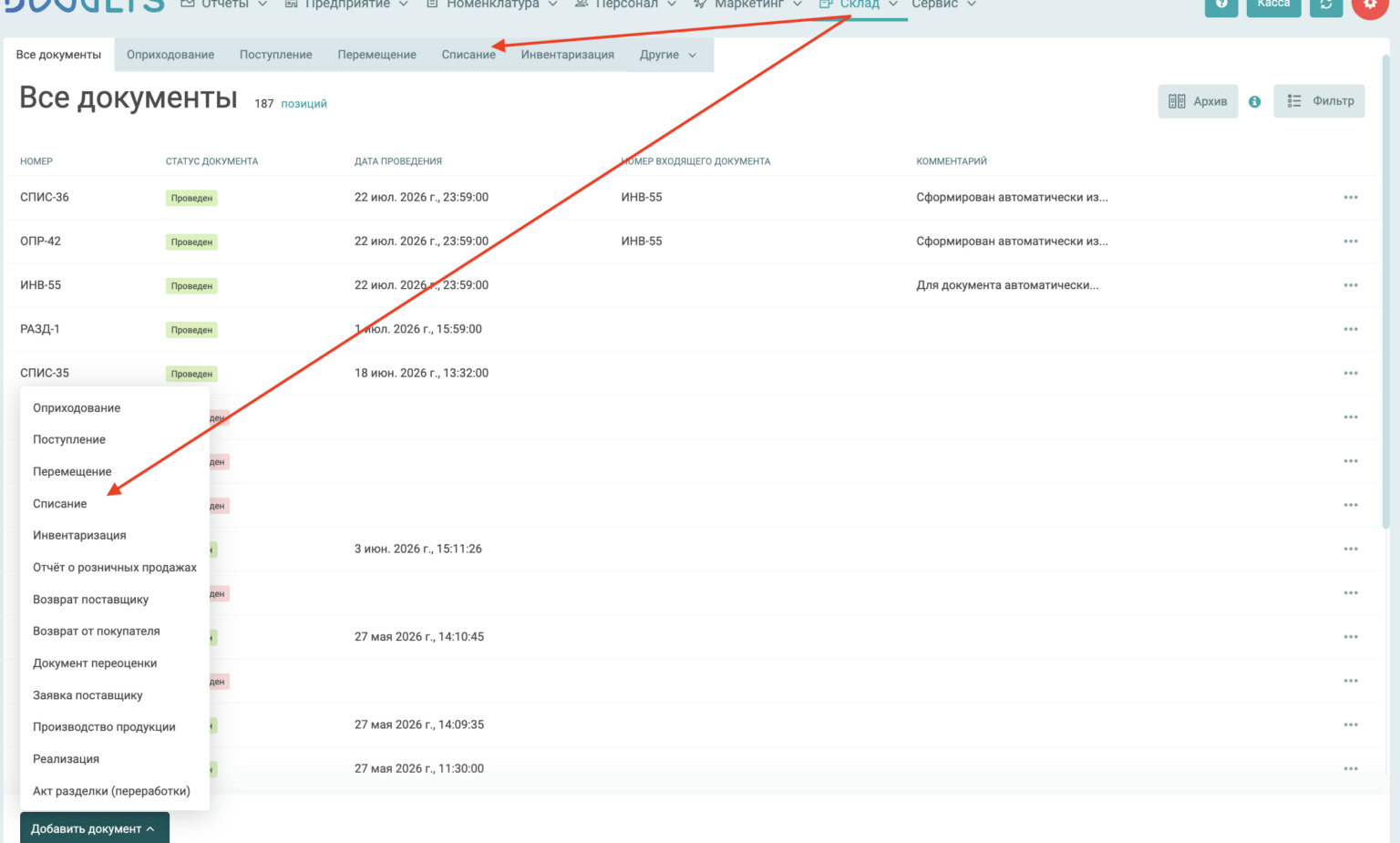Open row actions for 3 июн. 15:11:26 document
This screenshot has height=843, width=1400.
point(1351,550)
